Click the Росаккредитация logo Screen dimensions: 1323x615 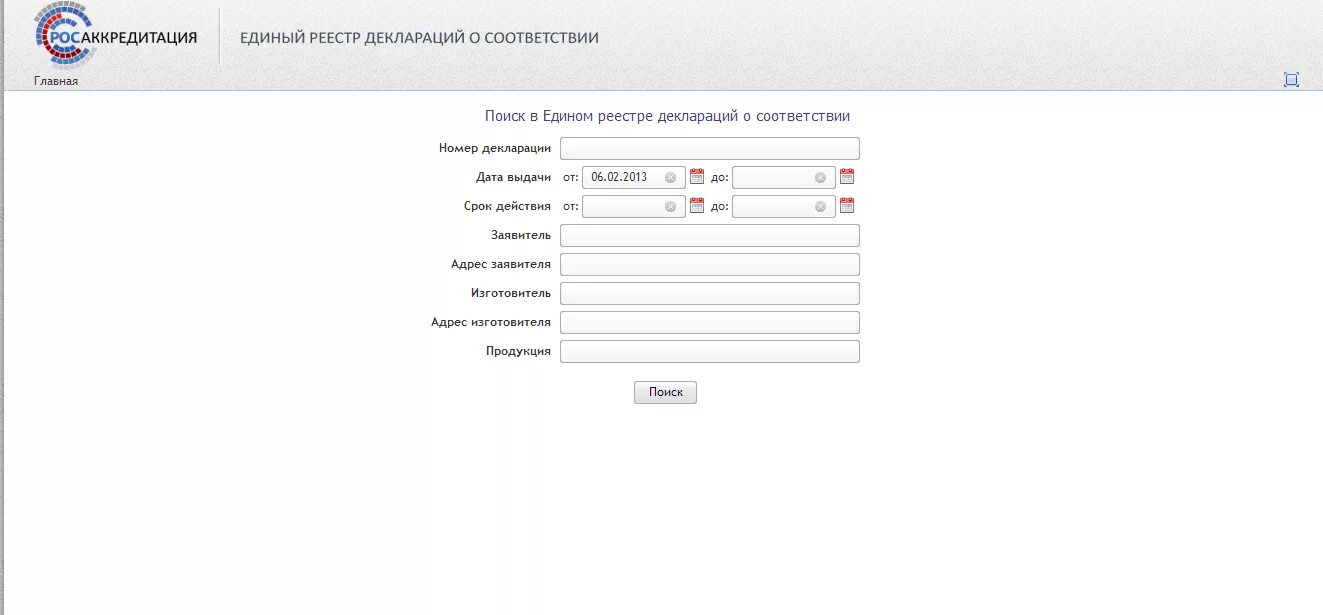click(x=116, y=36)
